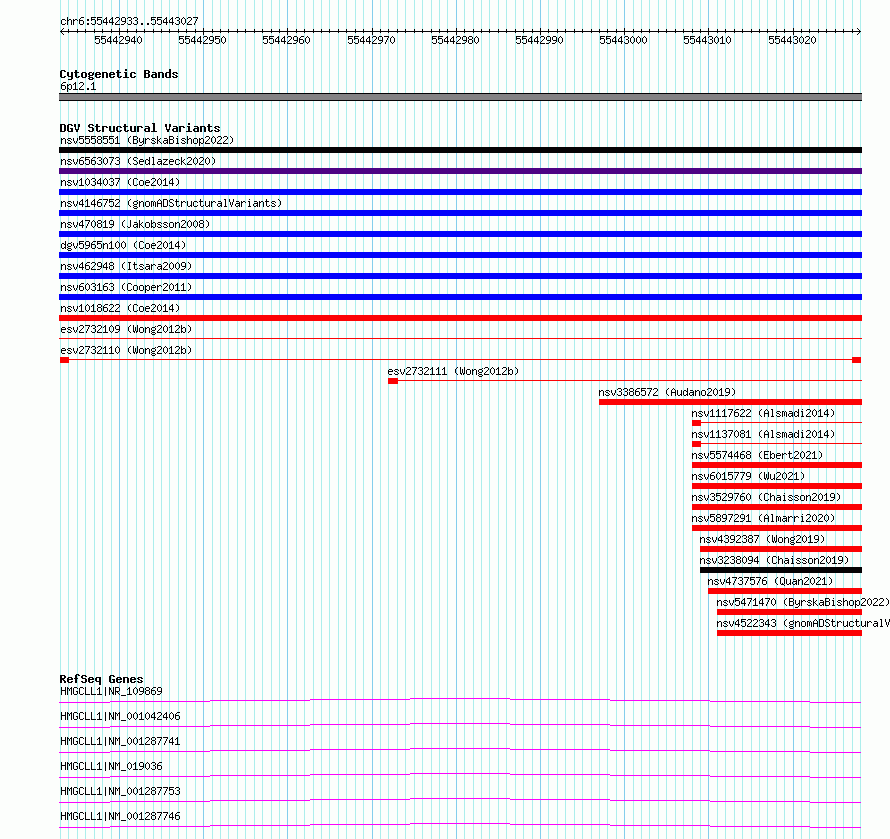
Task: Open HMGCLL1|NR_109869 transcript label
Action: point(111,691)
